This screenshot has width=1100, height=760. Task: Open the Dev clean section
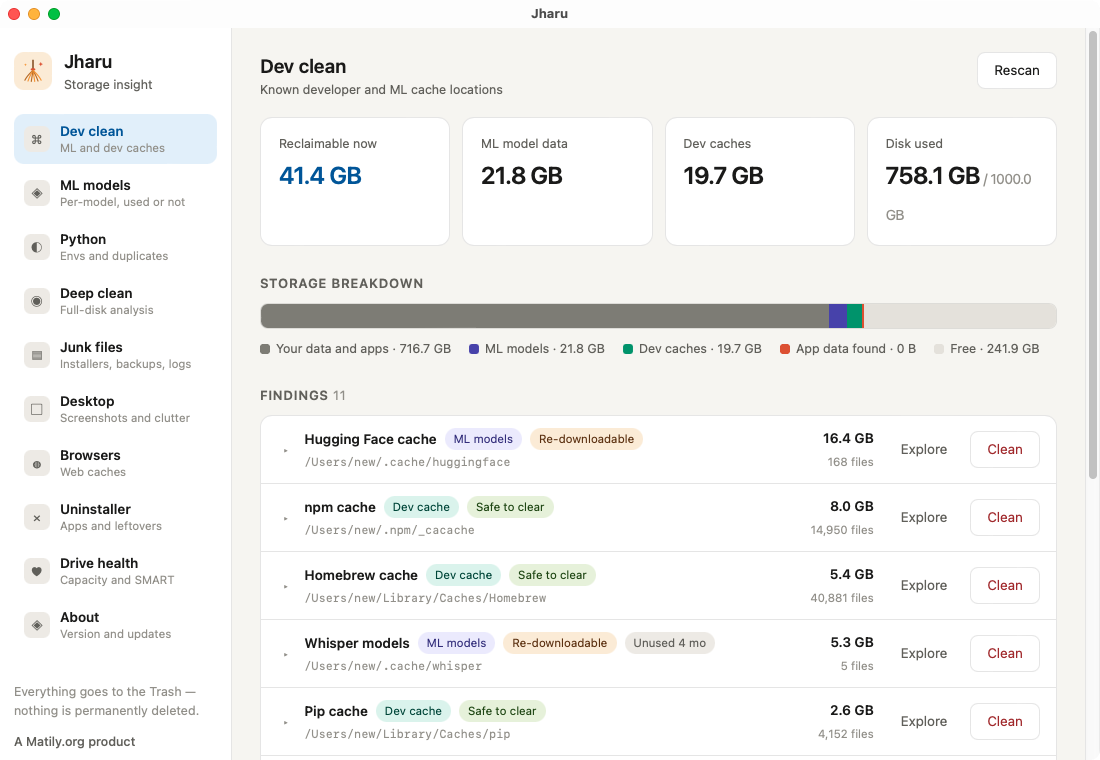116,139
